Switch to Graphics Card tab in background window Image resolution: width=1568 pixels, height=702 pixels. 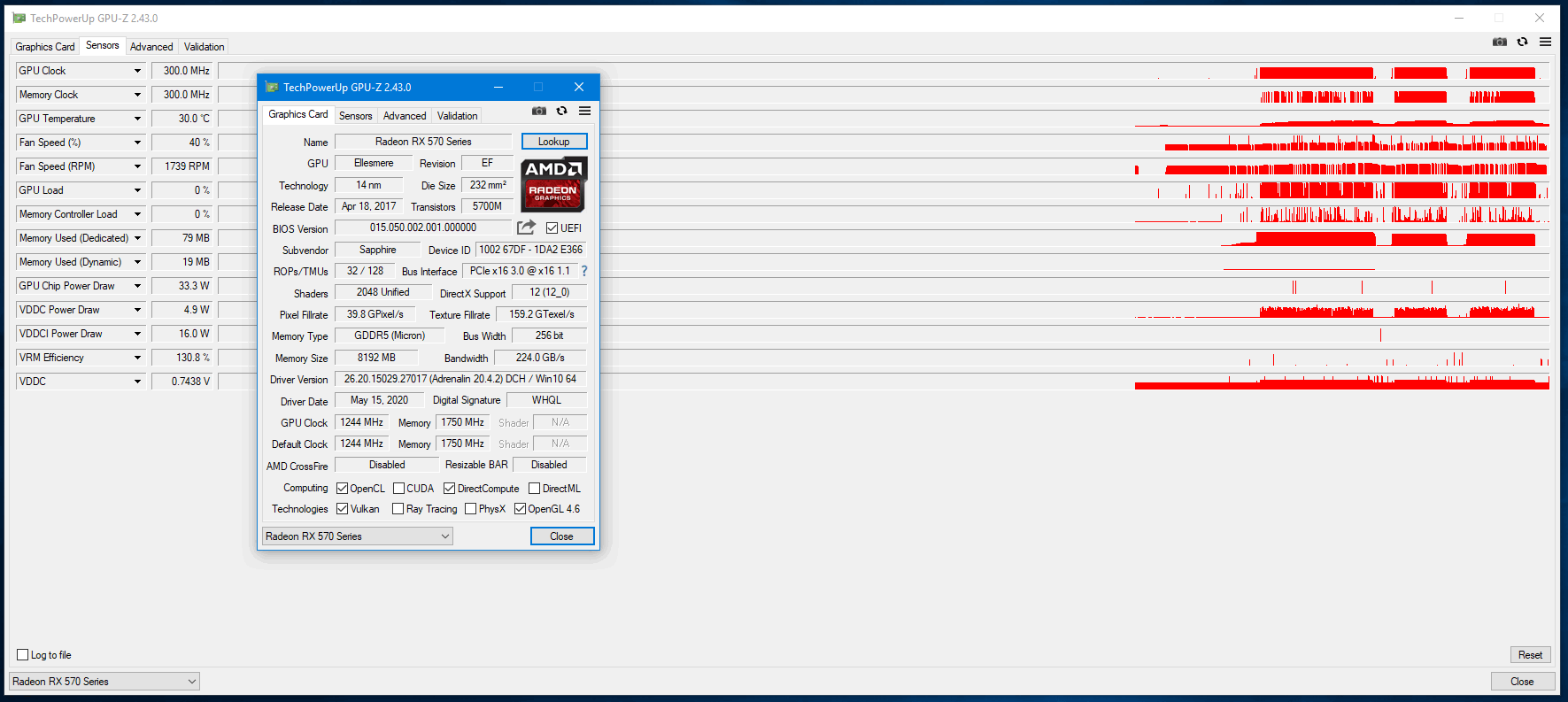[x=45, y=47]
